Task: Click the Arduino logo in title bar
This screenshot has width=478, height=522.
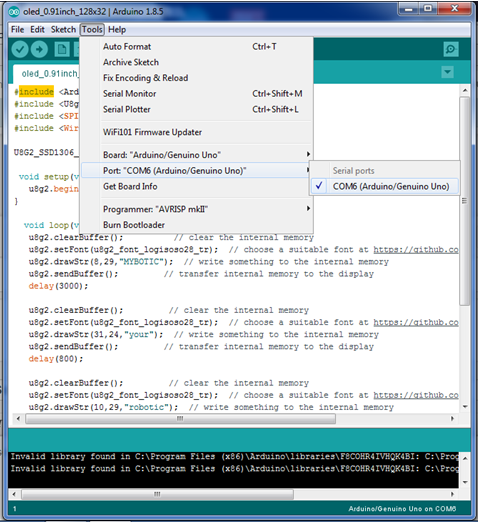Action: 14,12
